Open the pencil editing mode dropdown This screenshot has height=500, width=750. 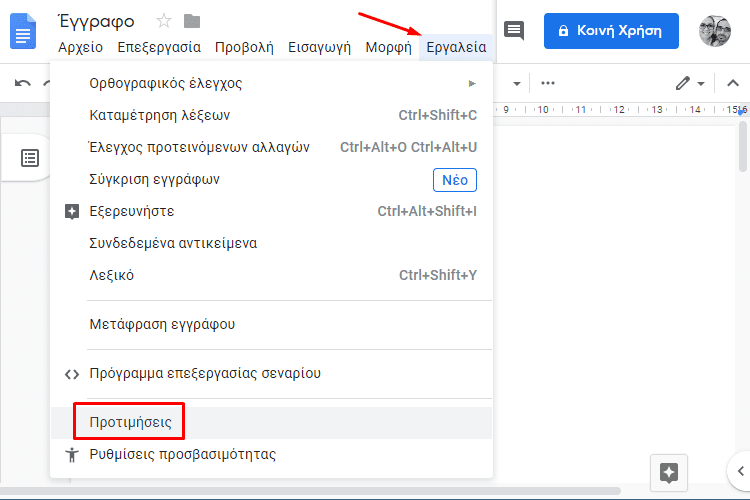click(690, 83)
